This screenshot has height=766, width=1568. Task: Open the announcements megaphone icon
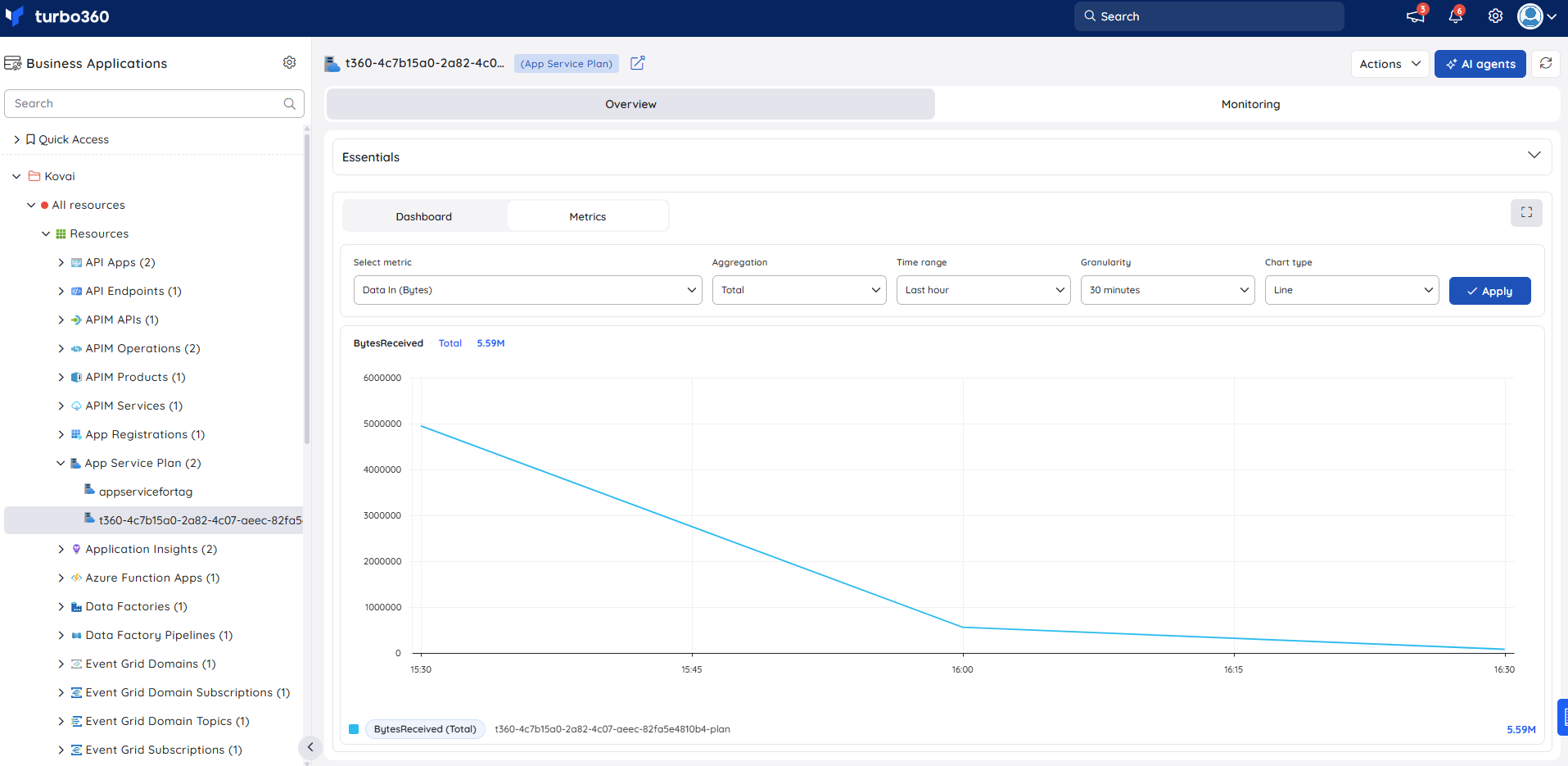click(x=1415, y=16)
